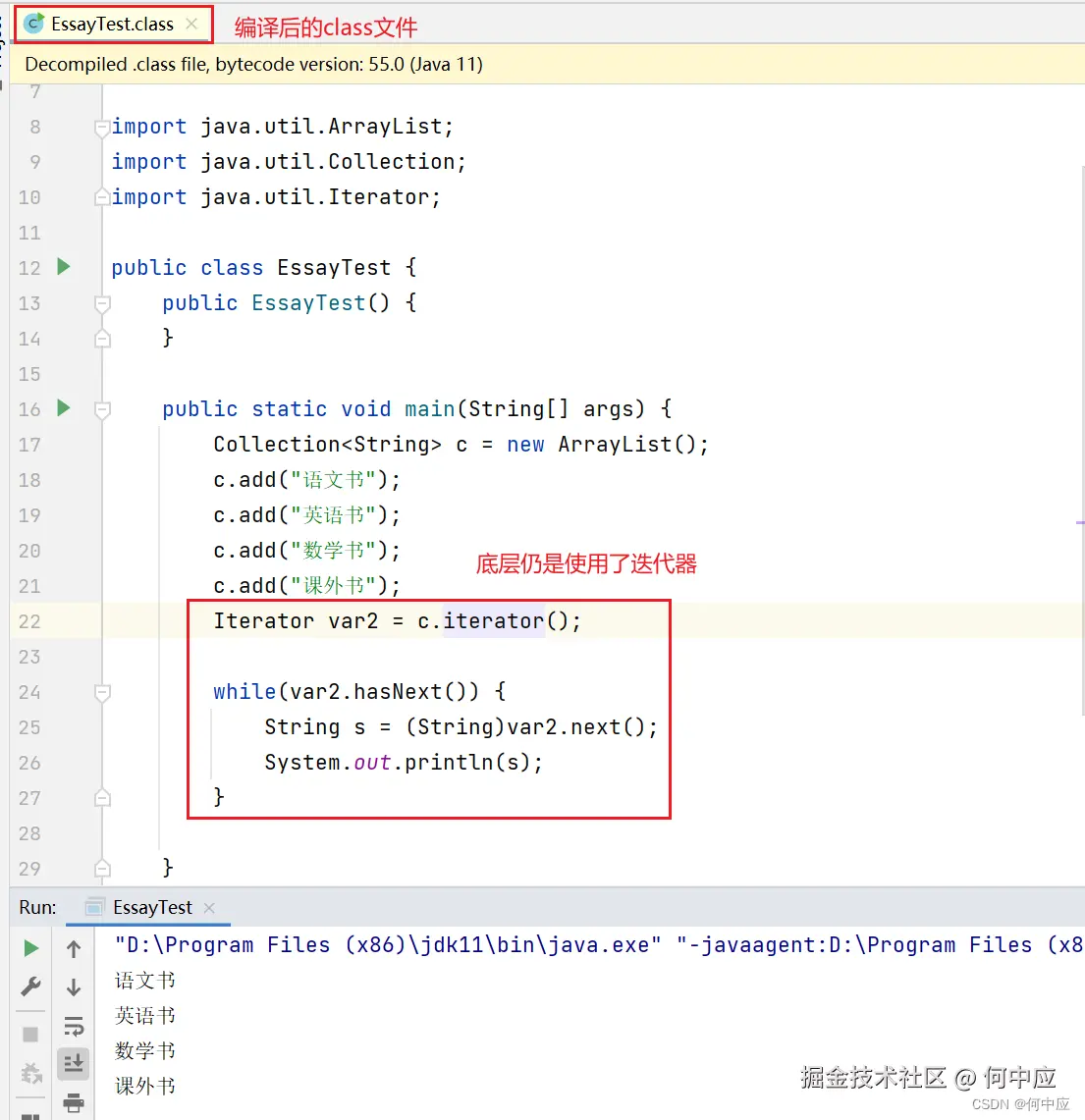This screenshot has width=1085, height=1120.
Task: Collapse the while loop at line 24
Action: click(102, 692)
